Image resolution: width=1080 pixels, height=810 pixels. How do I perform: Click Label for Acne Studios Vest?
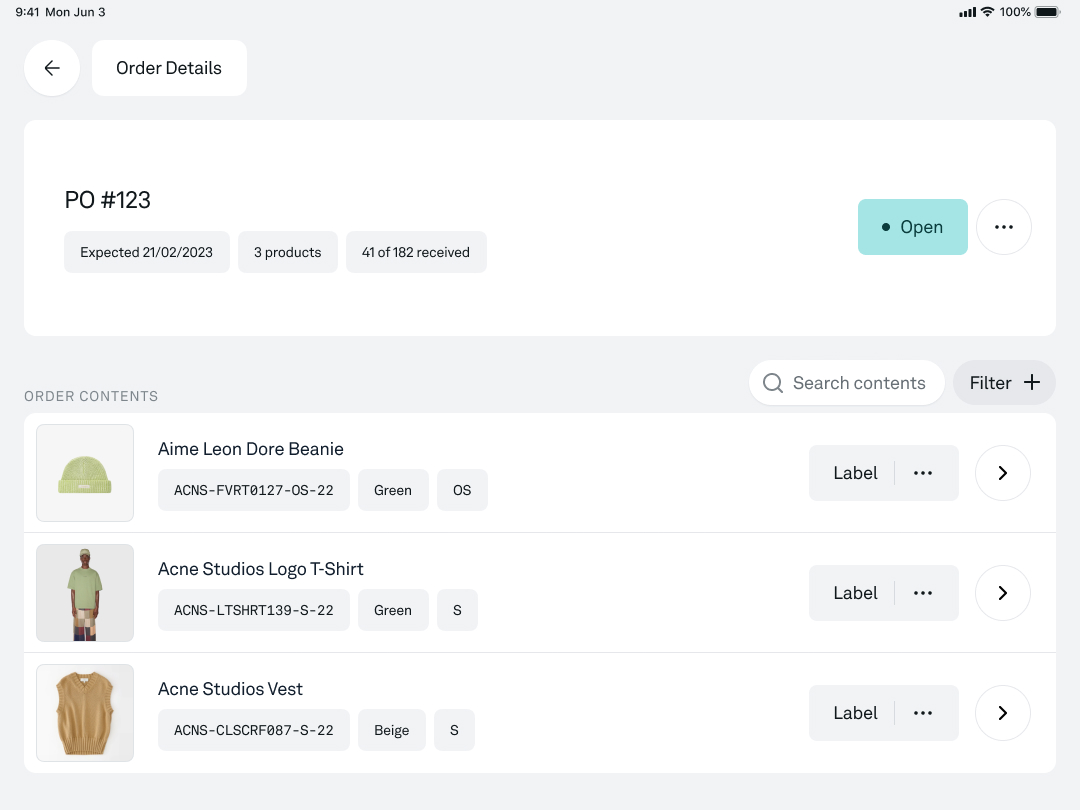[x=855, y=712]
